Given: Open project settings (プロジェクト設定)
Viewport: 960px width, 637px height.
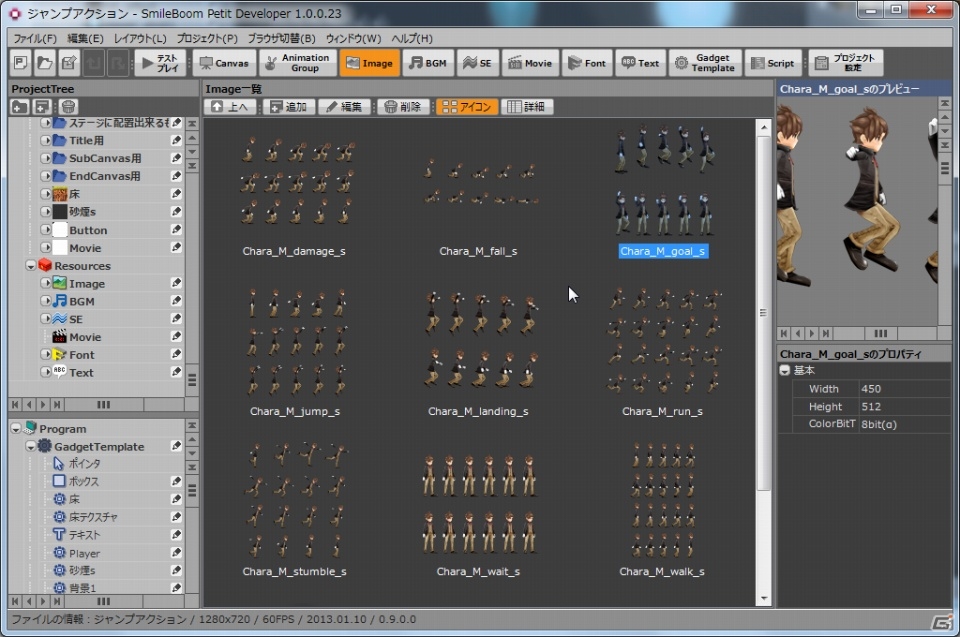Looking at the screenshot, I should (846, 63).
